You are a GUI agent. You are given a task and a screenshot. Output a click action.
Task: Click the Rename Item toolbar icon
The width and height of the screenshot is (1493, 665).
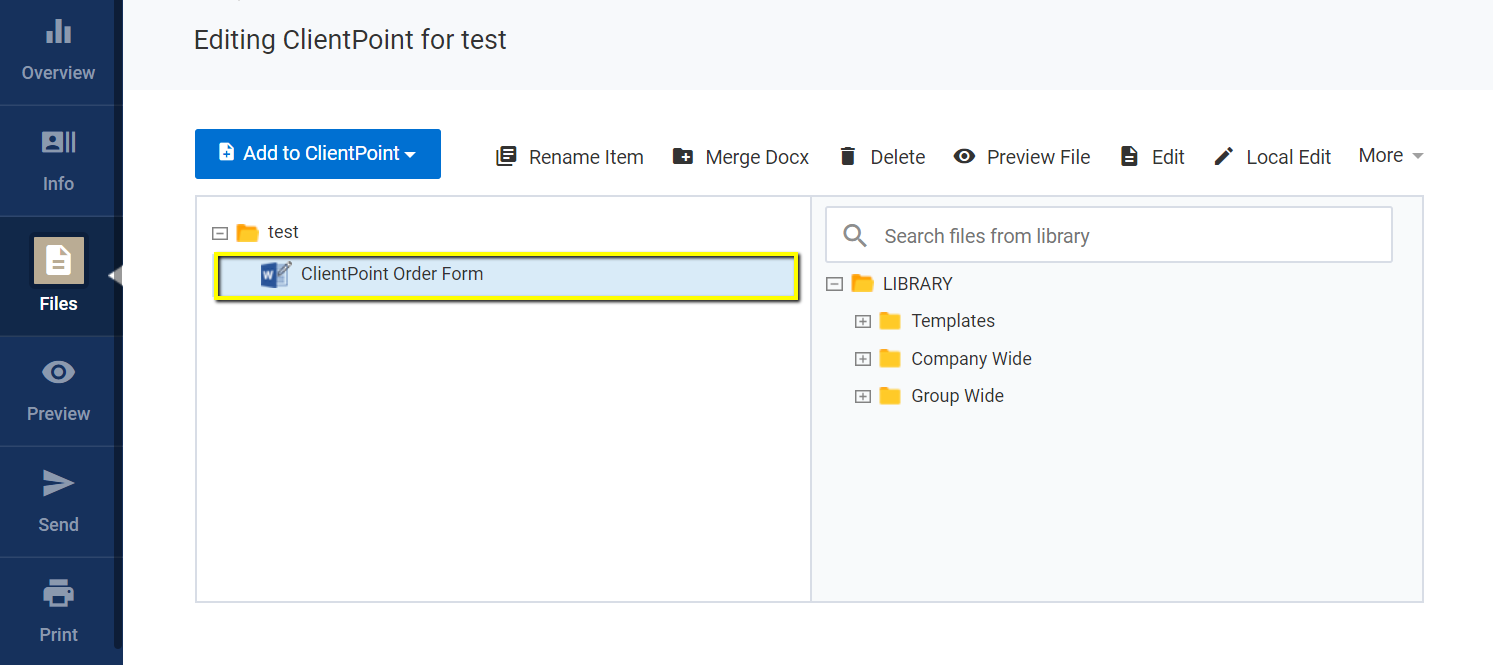(x=507, y=157)
